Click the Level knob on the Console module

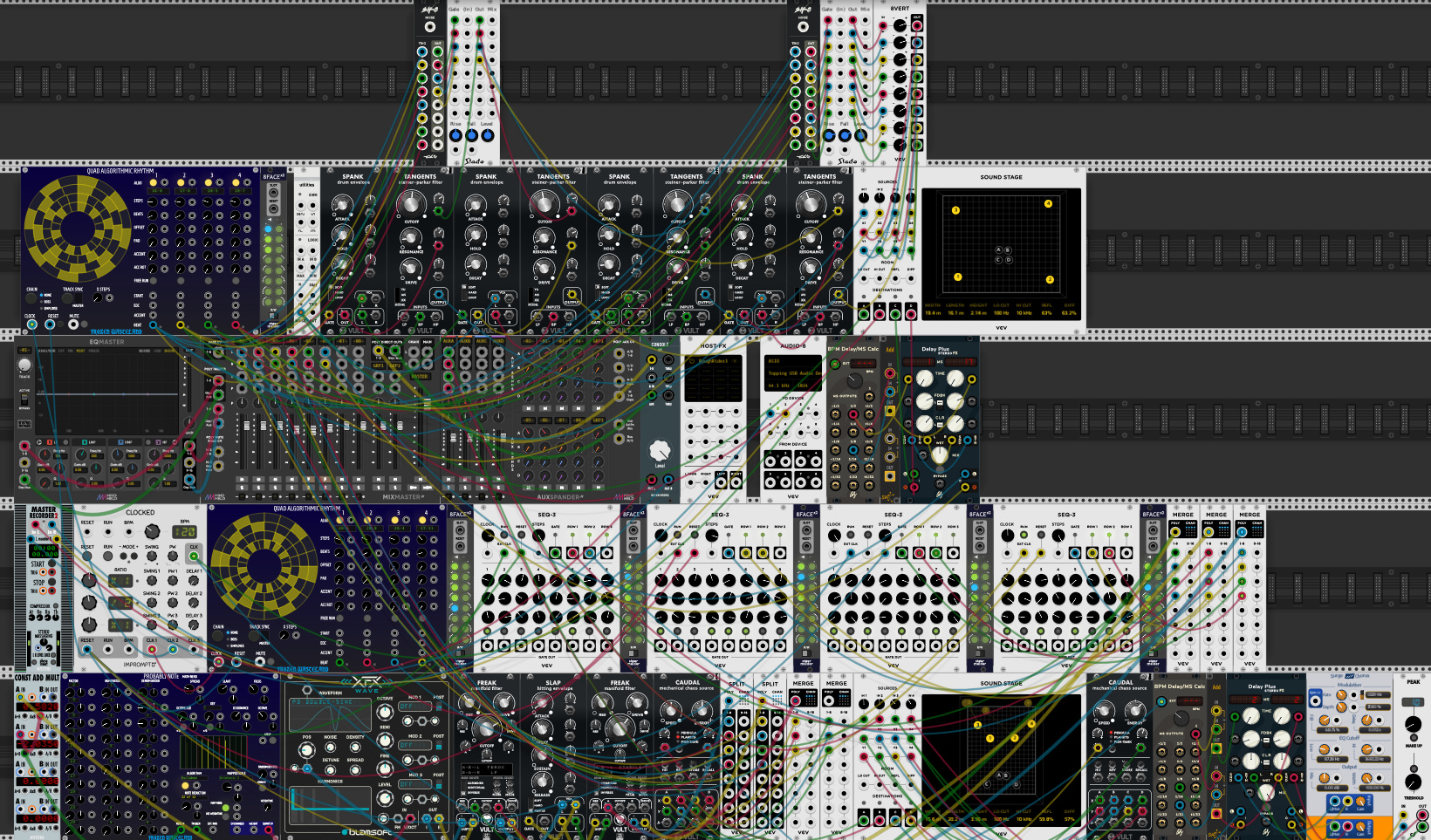(x=660, y=451)
